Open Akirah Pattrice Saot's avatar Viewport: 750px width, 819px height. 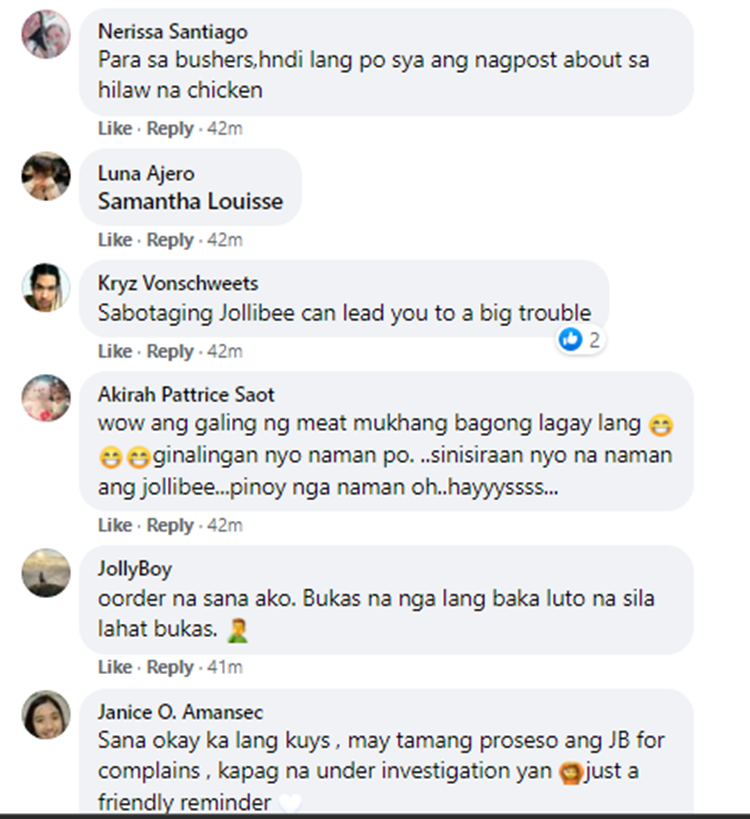(x=46, y=398)
